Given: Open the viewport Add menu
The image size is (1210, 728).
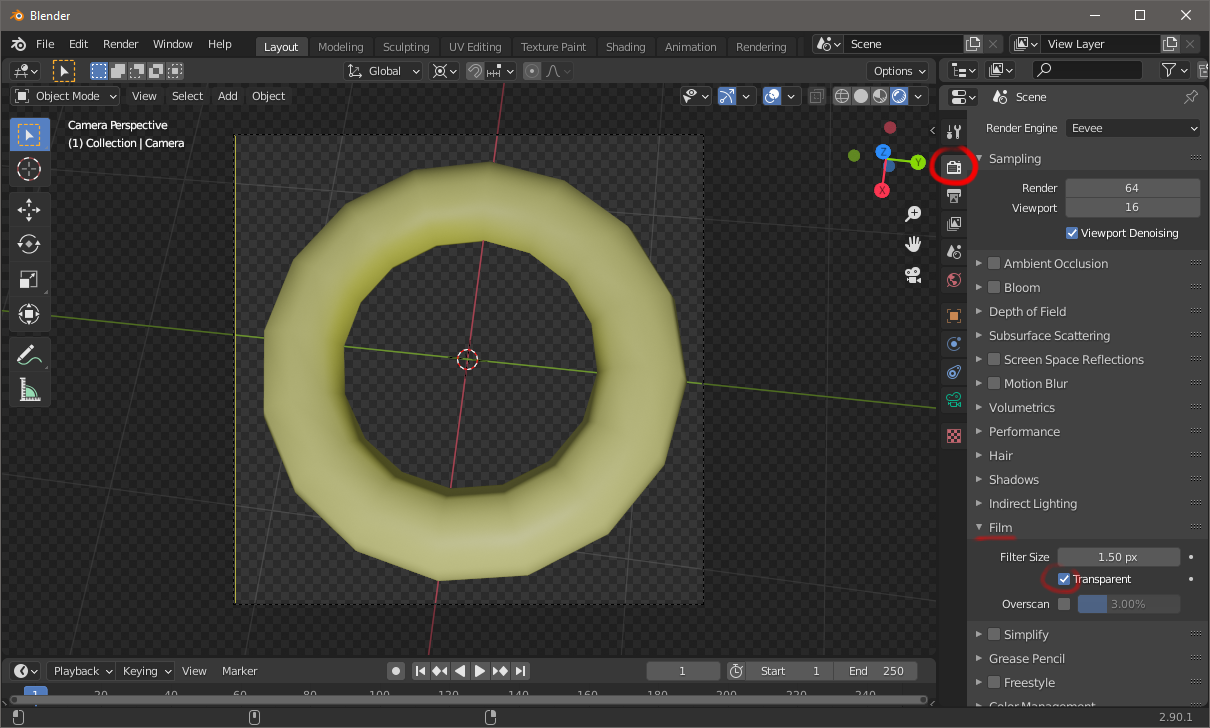Looking at the screenshot, I should 228,96.
